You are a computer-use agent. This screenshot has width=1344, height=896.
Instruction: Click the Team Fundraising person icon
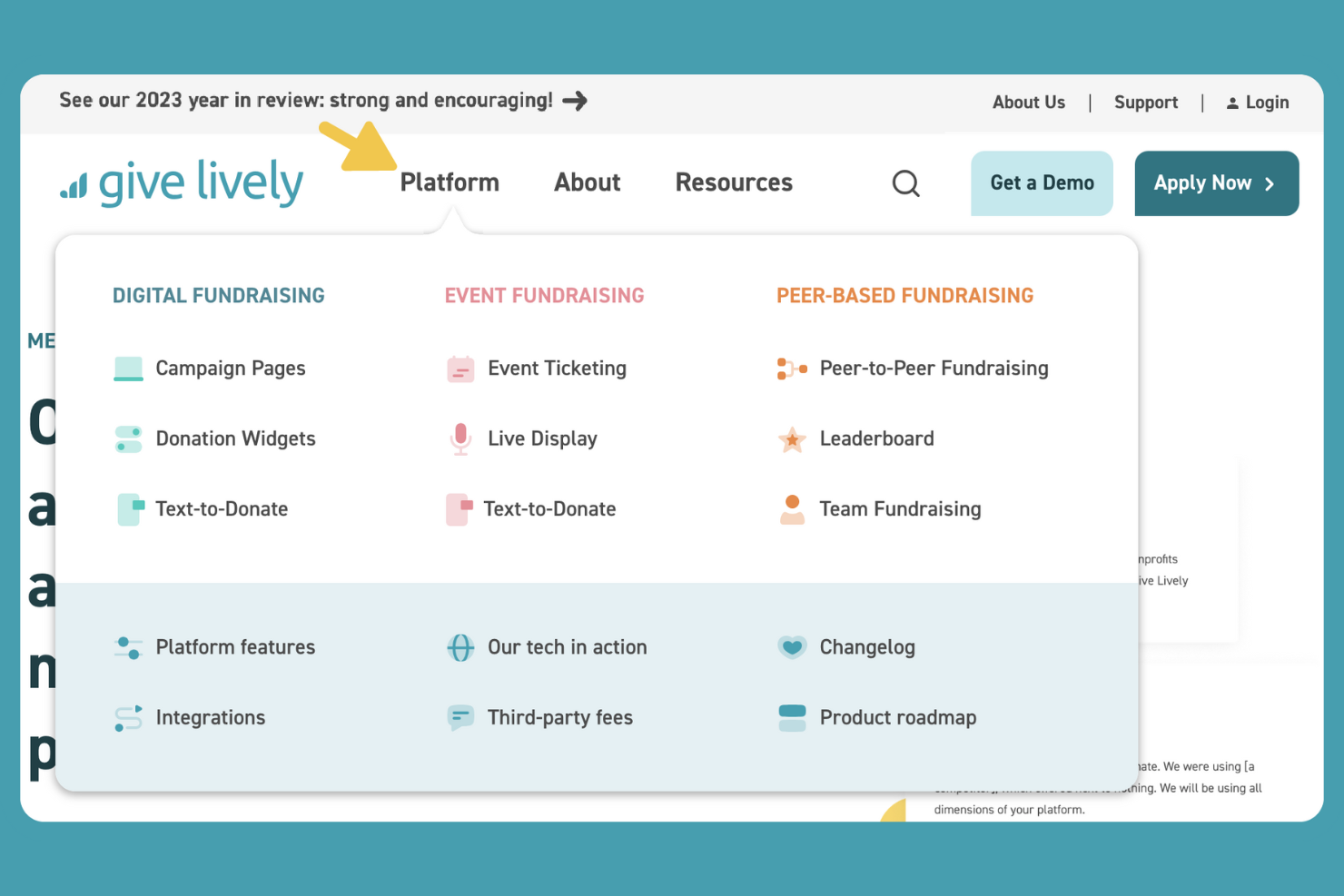[x=792, y=509]
